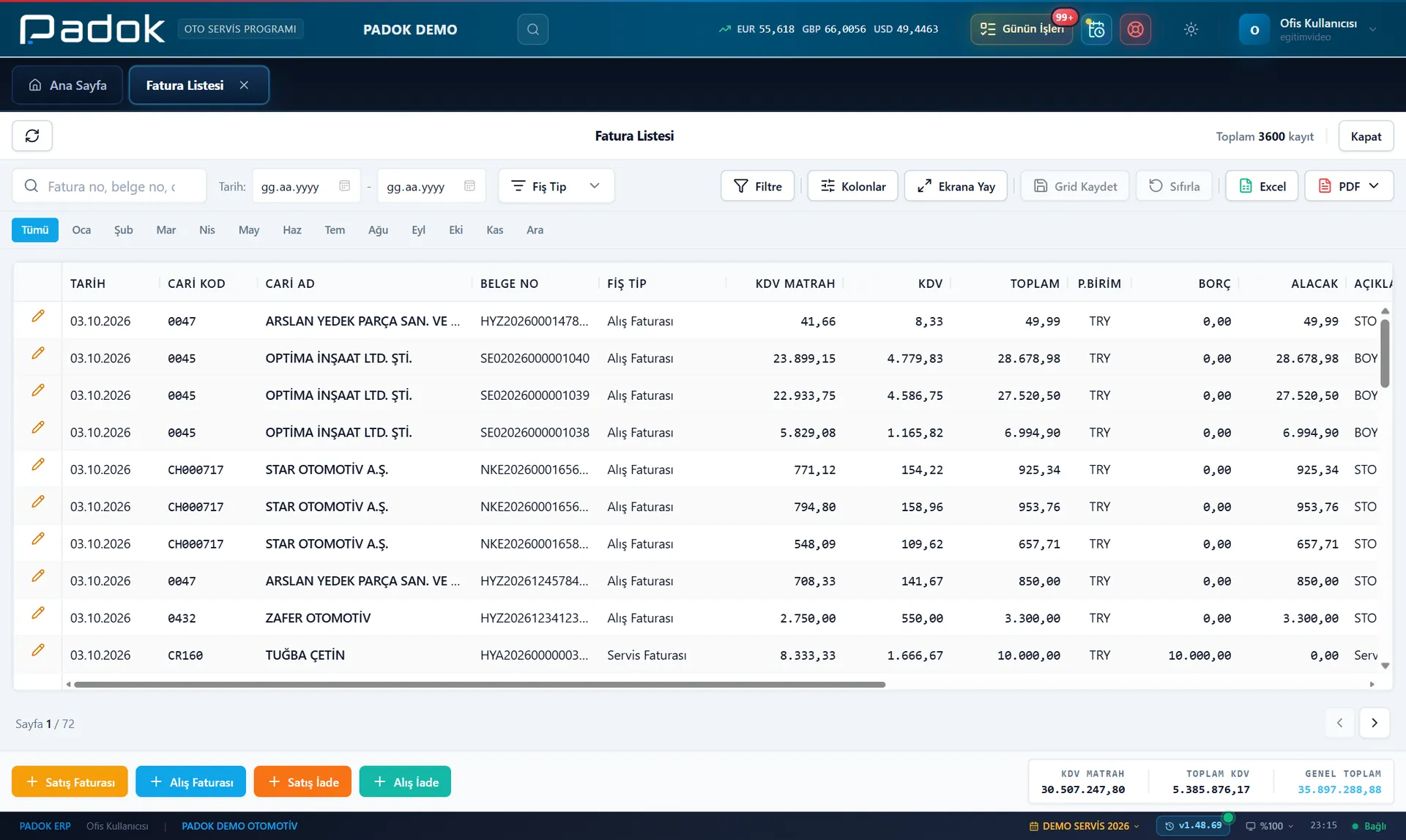Open the calendar clock icon in header
This screenshot has width=1406, height=840.
(x=1096, y=29)
